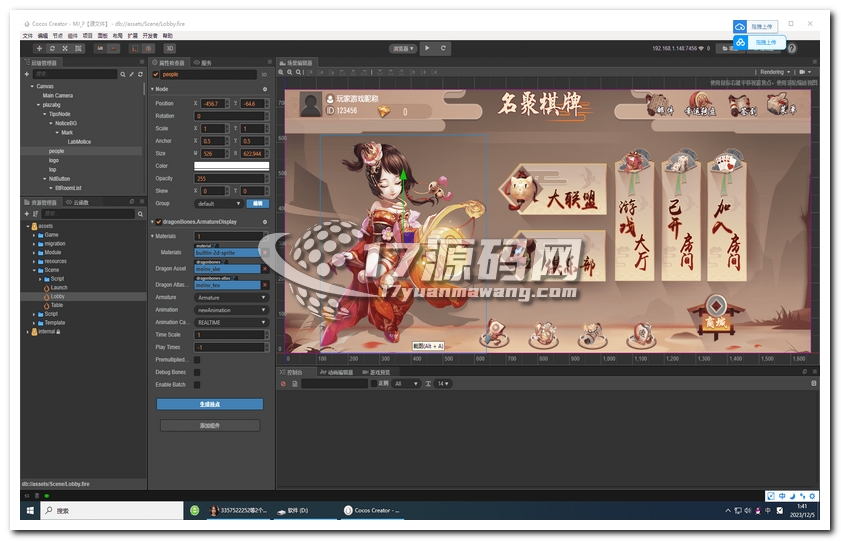Screen dimensions: 841x541
Task: Click the blue 生成挂点 button
Action: click(x=210, y=404)
